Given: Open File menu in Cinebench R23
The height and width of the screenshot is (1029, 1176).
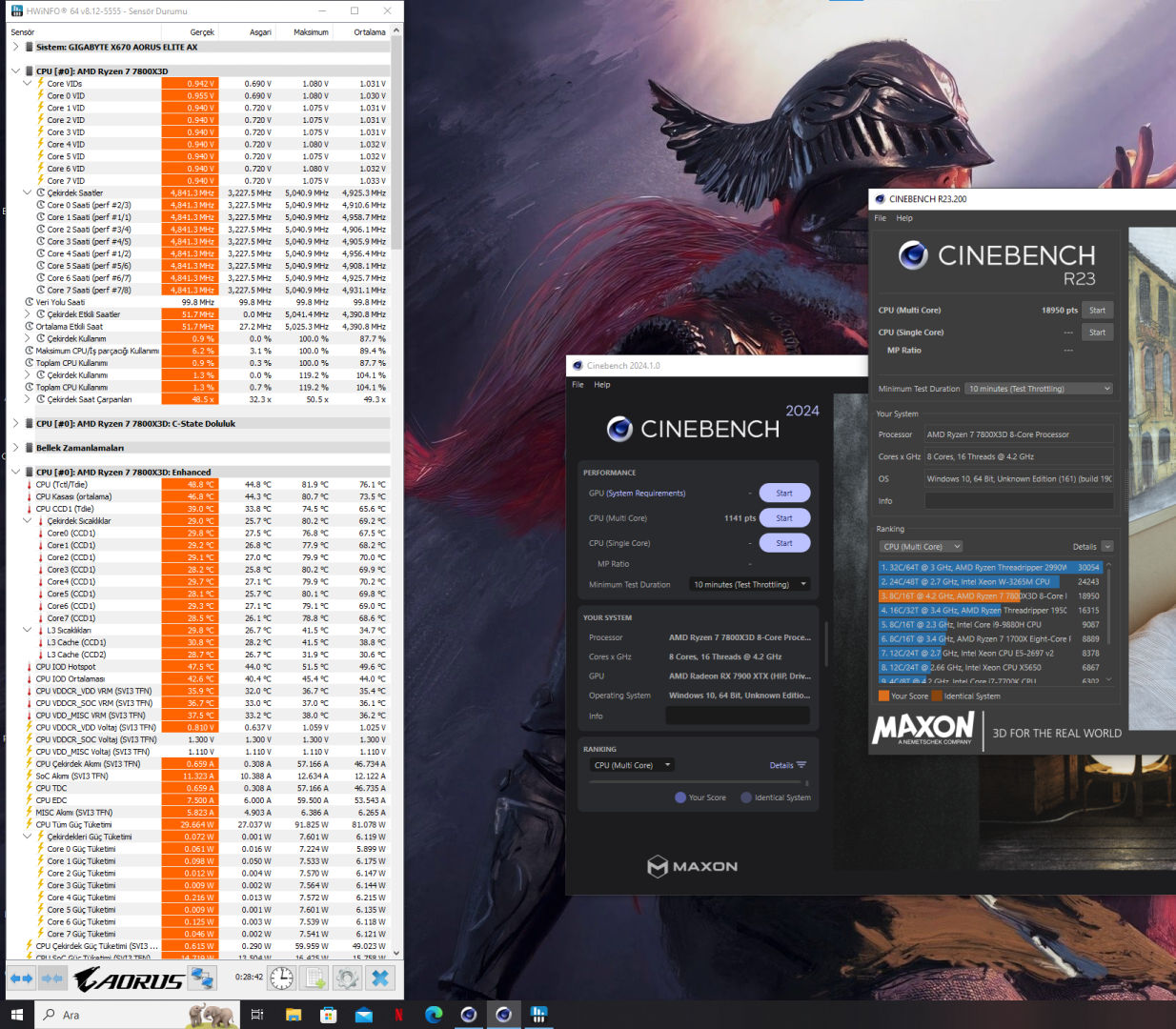Looking at the screenshot, I should point(881,218).
